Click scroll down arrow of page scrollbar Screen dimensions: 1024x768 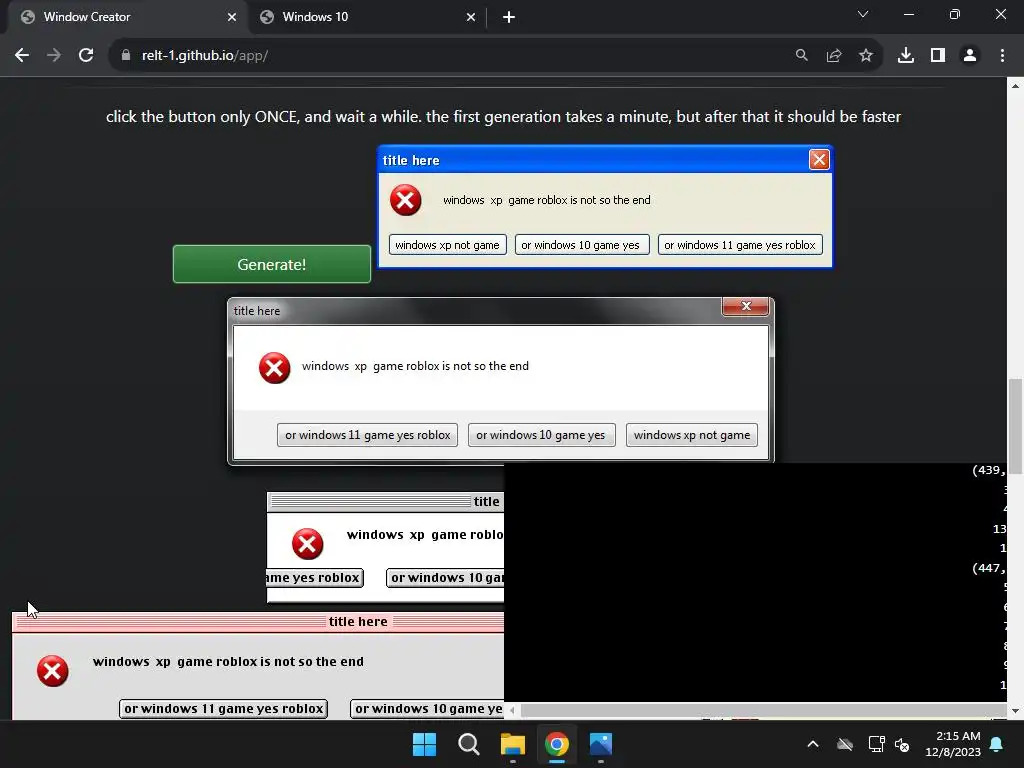point(1016,711)
